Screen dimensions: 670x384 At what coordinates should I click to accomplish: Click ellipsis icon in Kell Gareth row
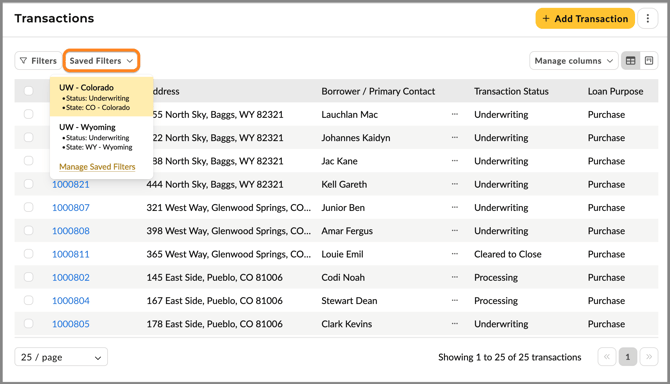(455, 184)
